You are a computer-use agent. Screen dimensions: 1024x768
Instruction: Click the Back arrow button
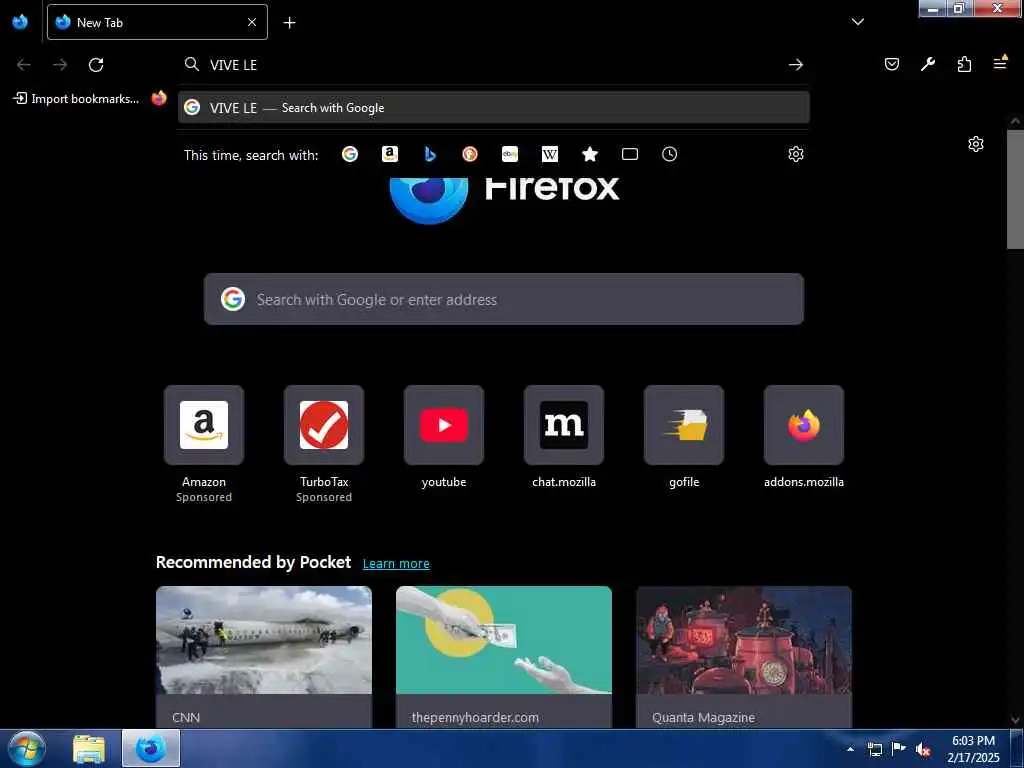(x=24, y=65)
